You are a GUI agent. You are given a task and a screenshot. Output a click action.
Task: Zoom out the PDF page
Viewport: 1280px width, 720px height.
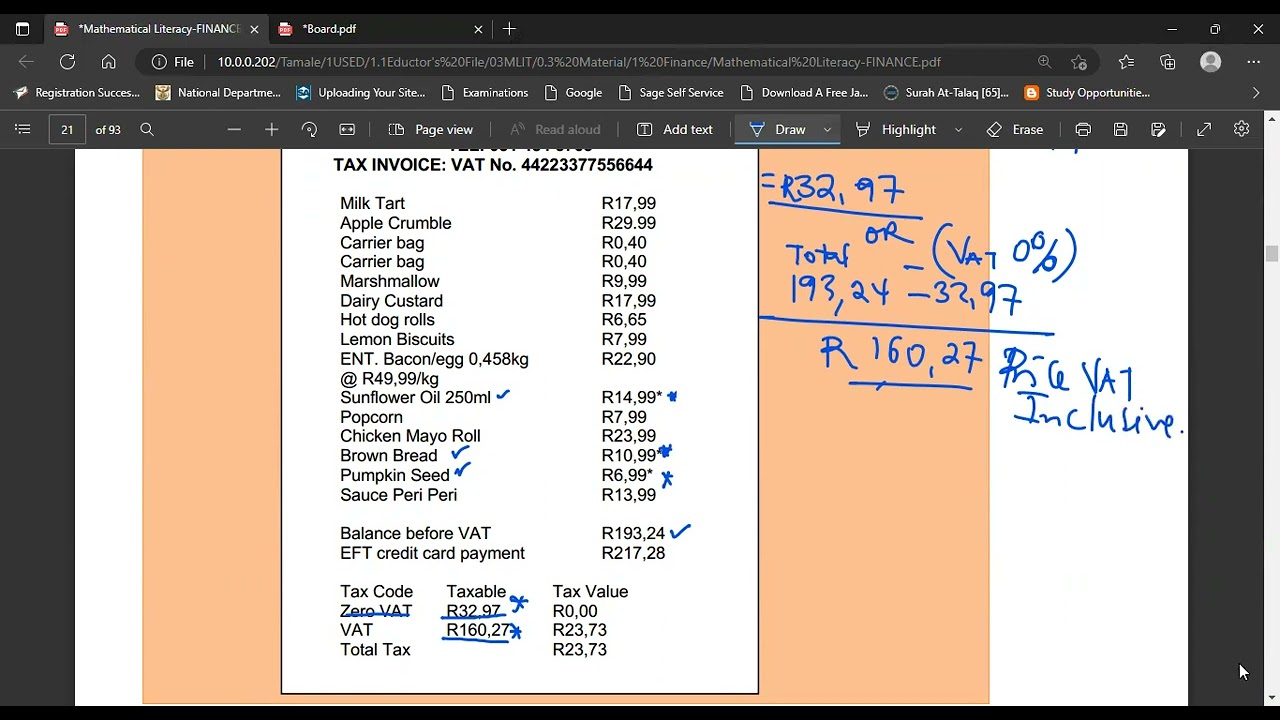pyautogui.click(x=234, y=129)
